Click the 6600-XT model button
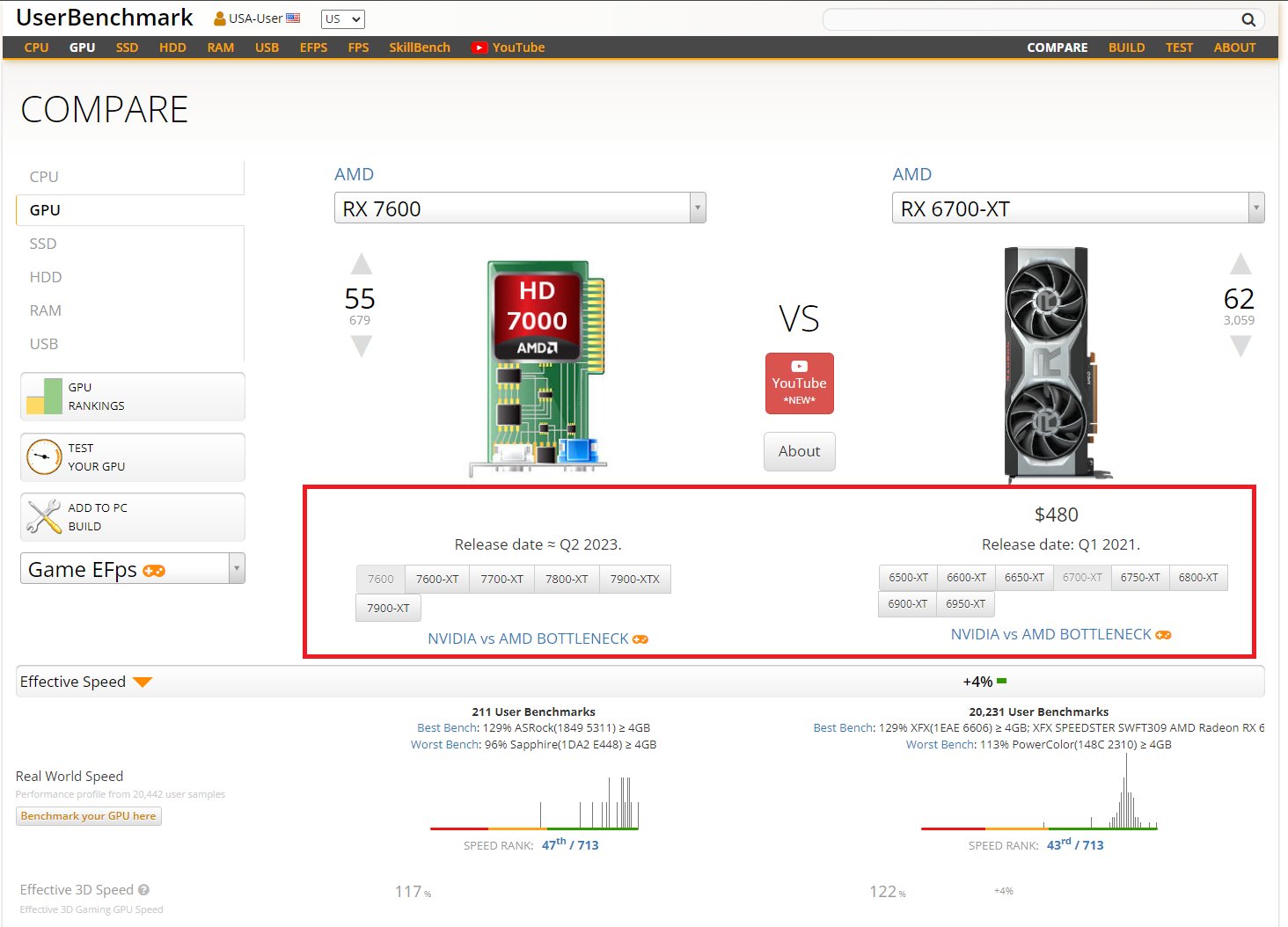 (x=966, y=578)
